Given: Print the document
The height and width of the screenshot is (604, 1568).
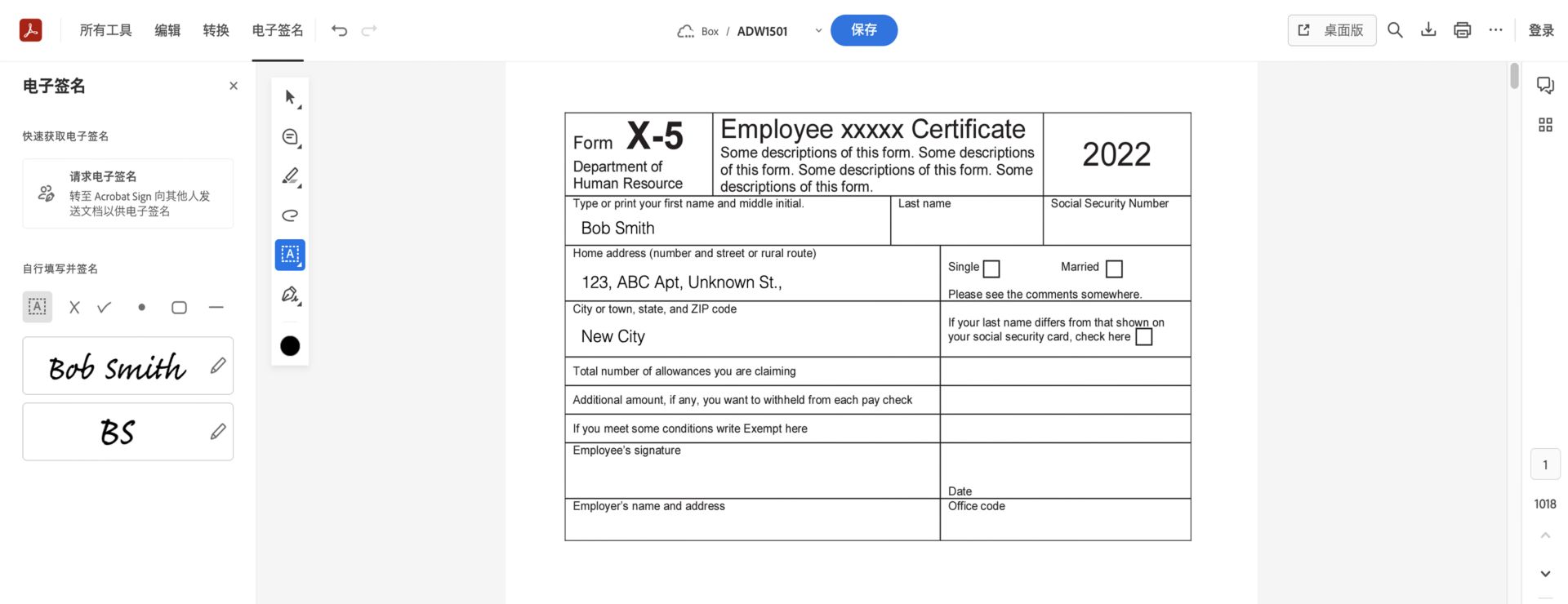Looking at the screenshot, I should click(x=1462, y=30).
